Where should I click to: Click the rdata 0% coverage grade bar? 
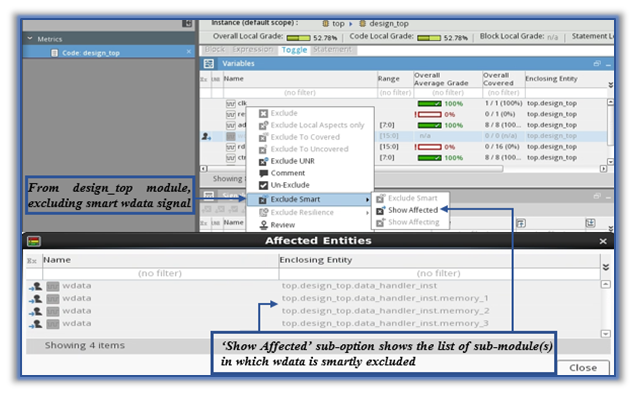(x=430, y=147)
